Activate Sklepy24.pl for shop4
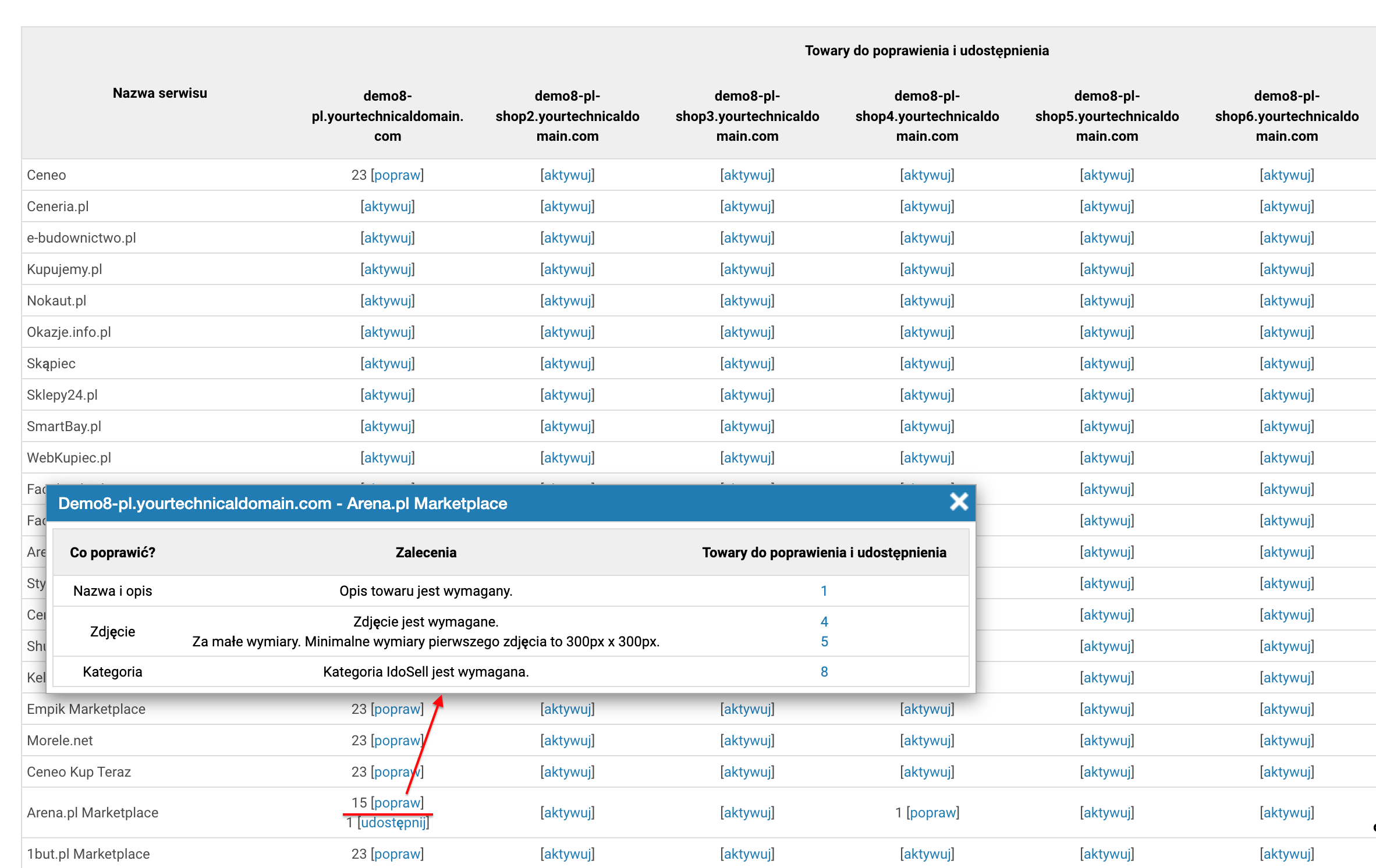Image resolution: width=1376 pixels, height=868 pixels. point(927,395)
